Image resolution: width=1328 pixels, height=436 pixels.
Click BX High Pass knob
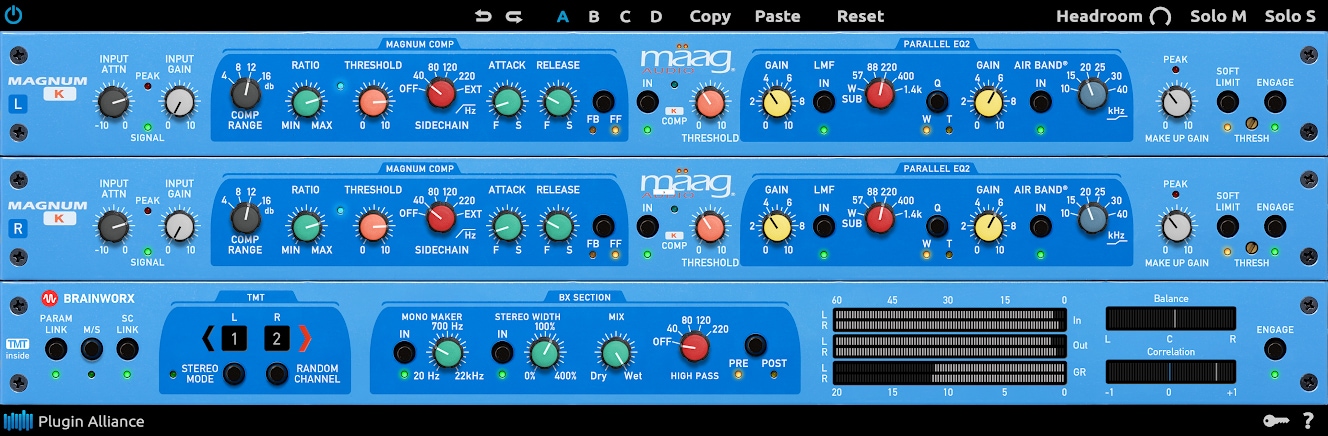tap(694, 347)
